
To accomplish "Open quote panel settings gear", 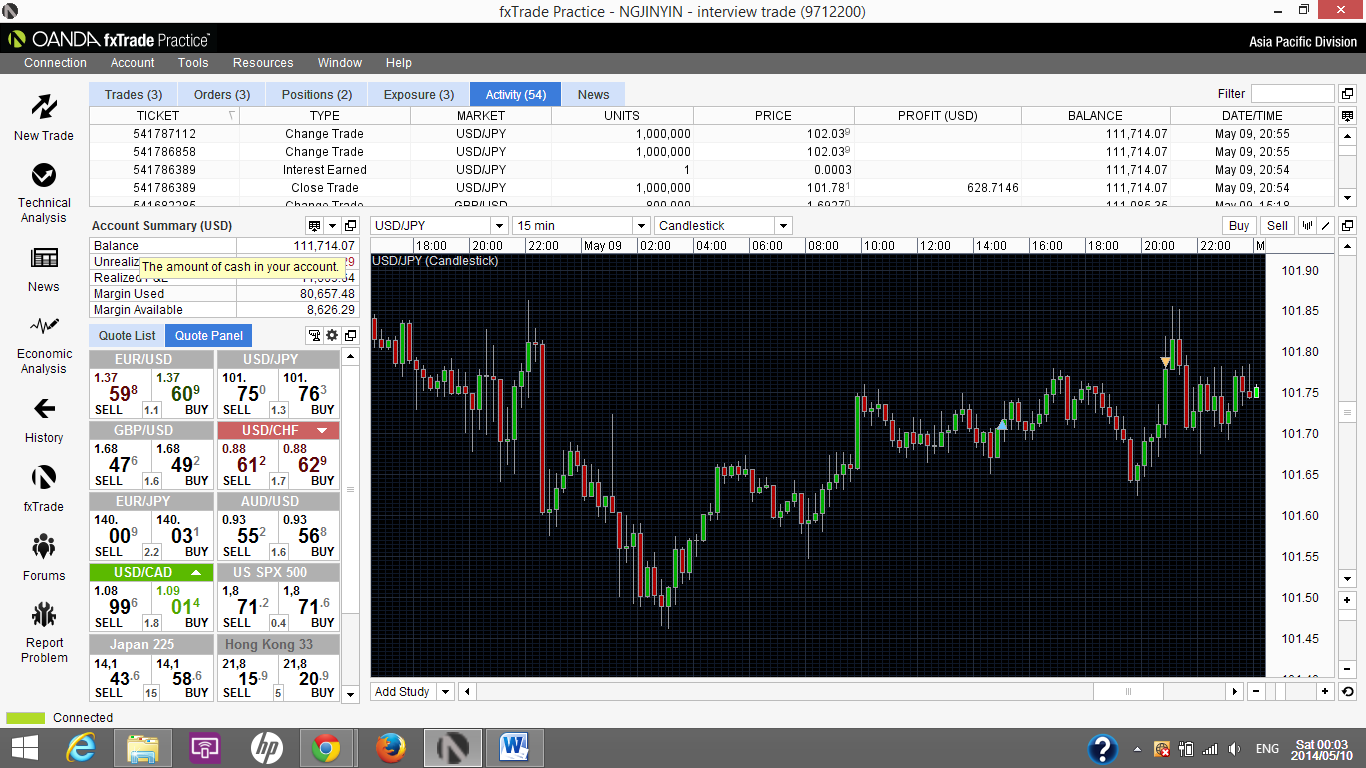I will [332, 336].
